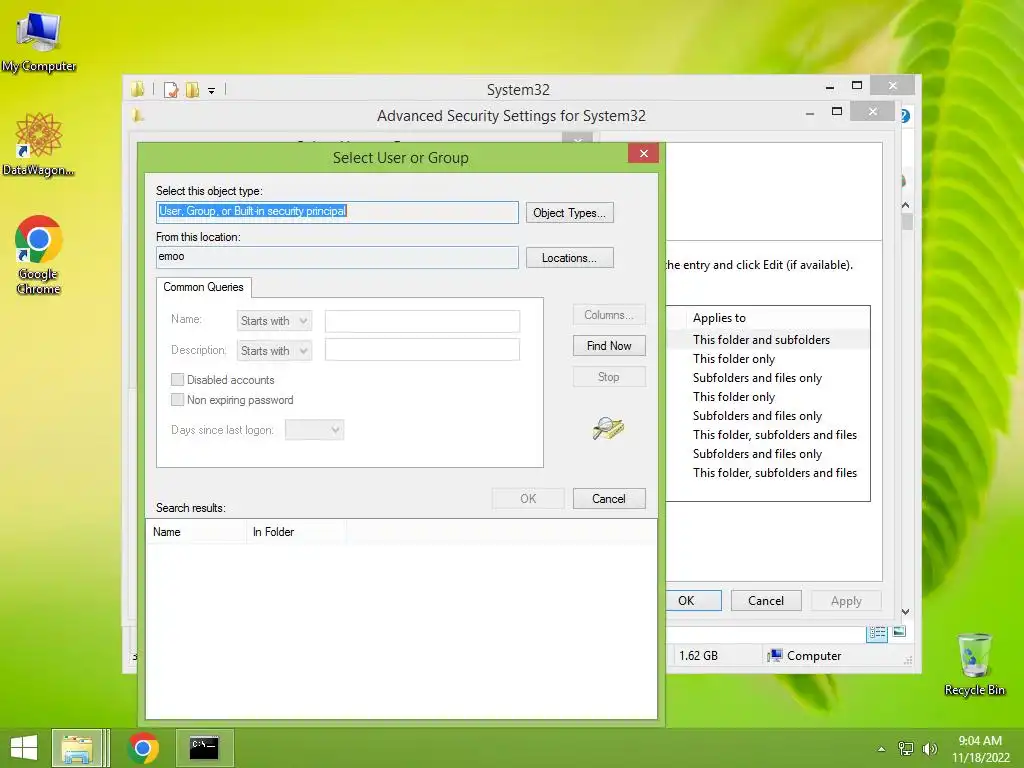Click the Locations button
Screen dimensions: 1024x768
[569, 258]
